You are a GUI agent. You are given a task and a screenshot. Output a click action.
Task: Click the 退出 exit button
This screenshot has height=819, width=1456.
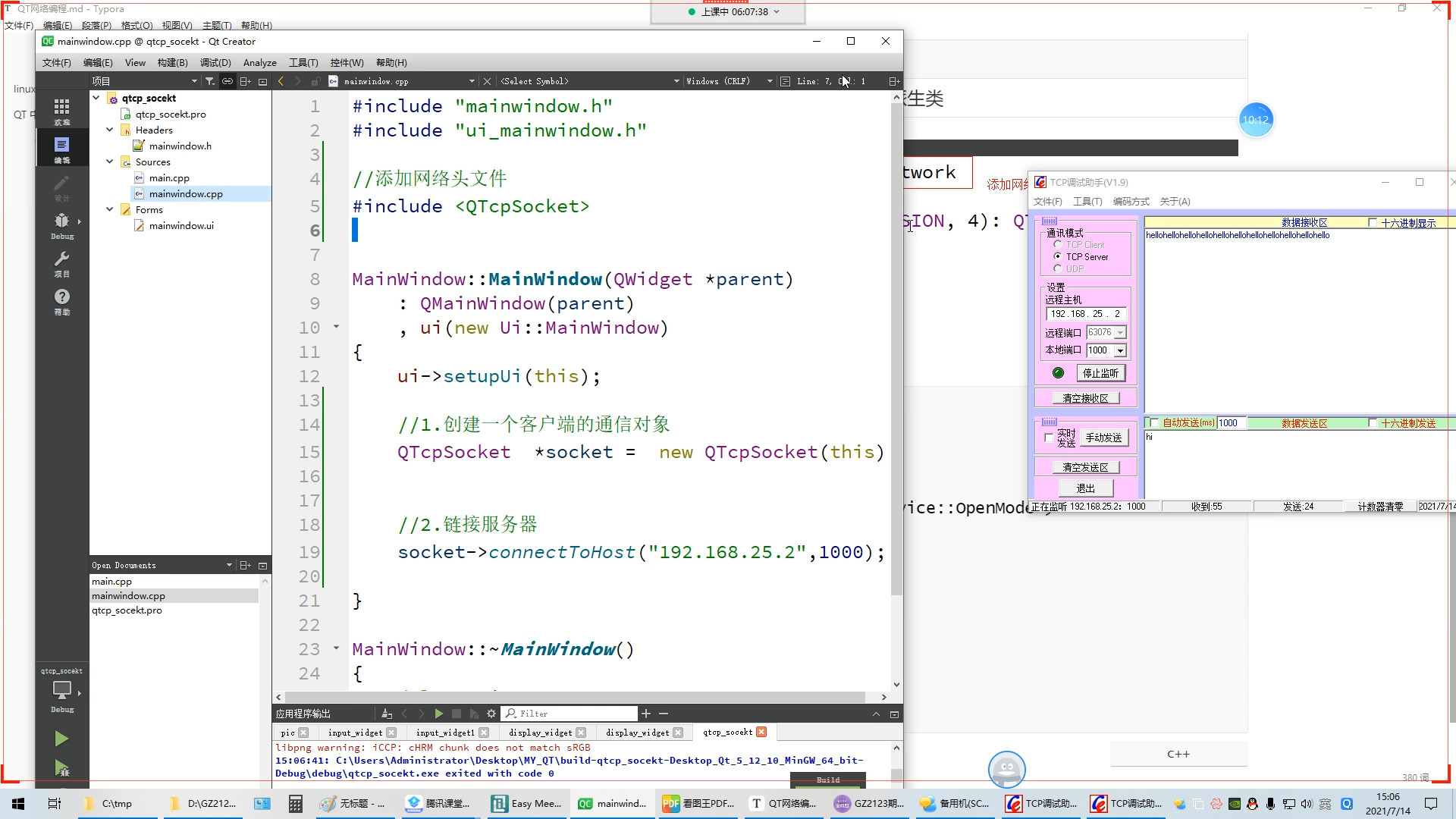1085,488
